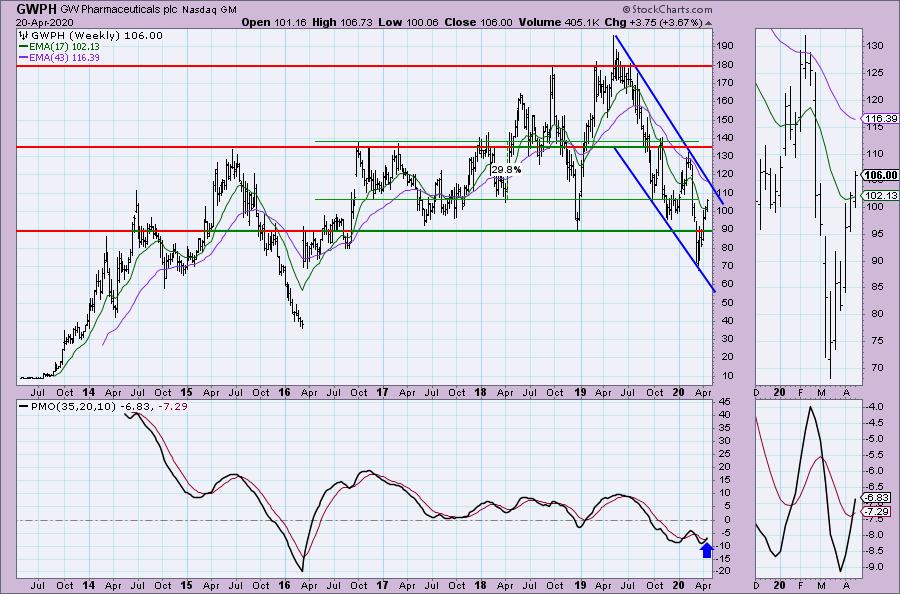Click year 19 on the axis under the price chart

tap(580, 393)
